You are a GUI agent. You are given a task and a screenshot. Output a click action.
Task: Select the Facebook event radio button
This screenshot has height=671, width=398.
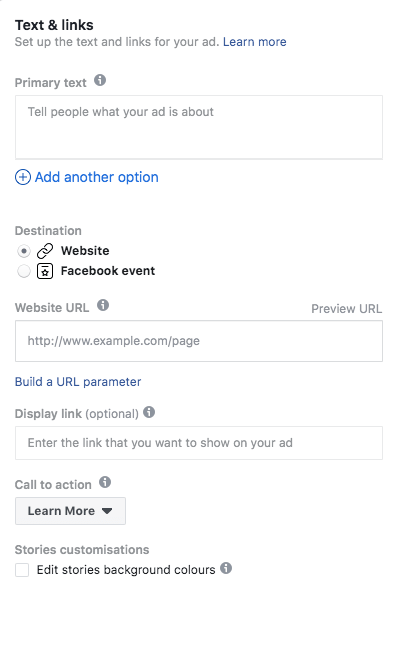point(24,271)
